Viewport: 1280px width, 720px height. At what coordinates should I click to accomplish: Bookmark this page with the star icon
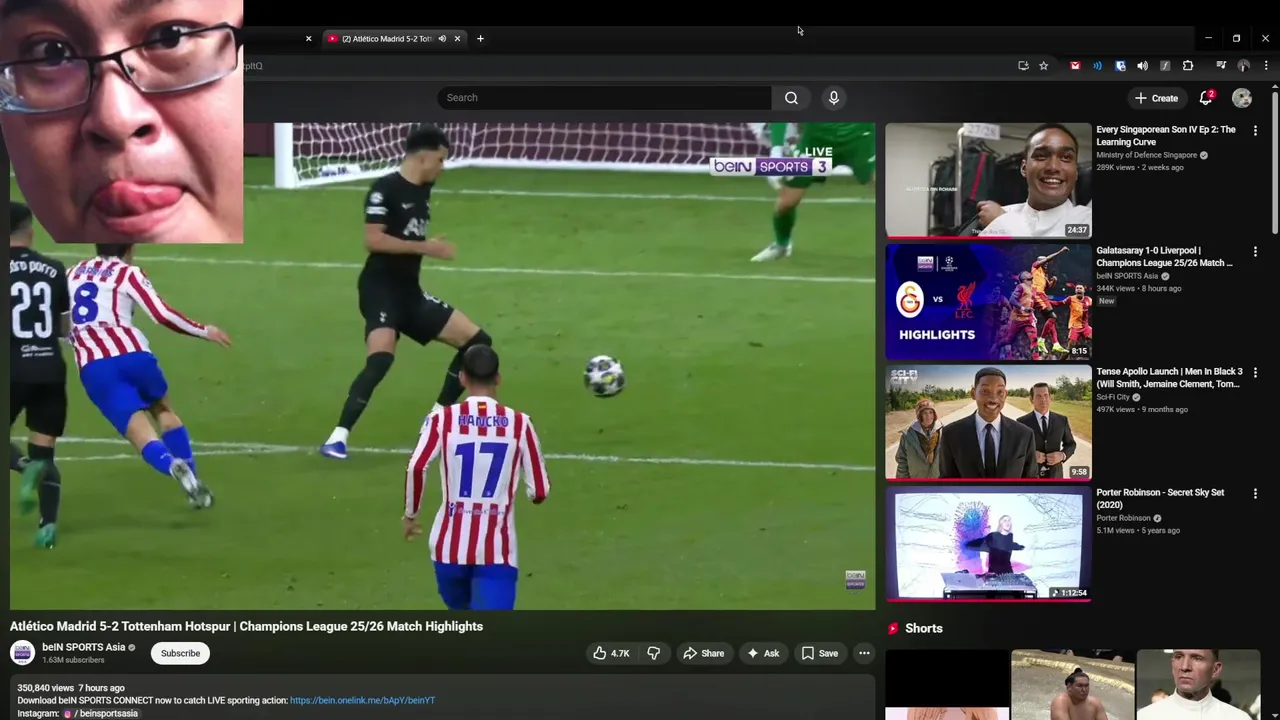1043,66
